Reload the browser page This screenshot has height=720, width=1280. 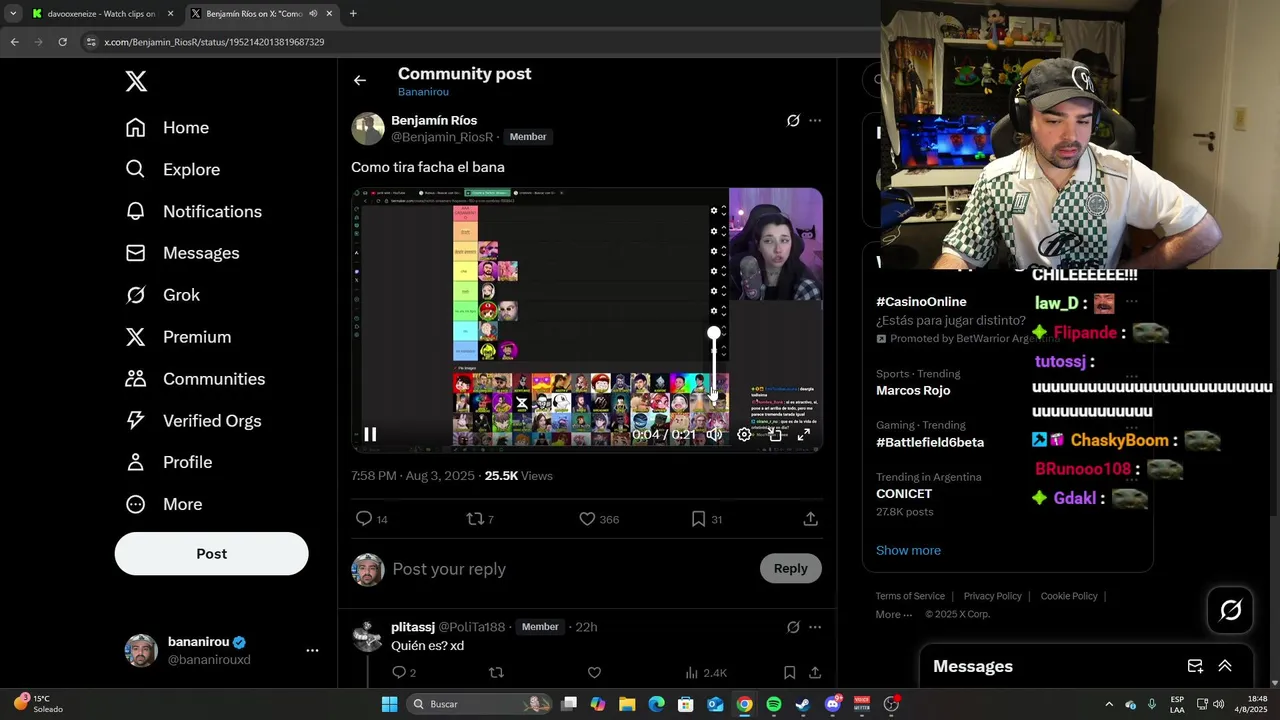click(62, 42)
